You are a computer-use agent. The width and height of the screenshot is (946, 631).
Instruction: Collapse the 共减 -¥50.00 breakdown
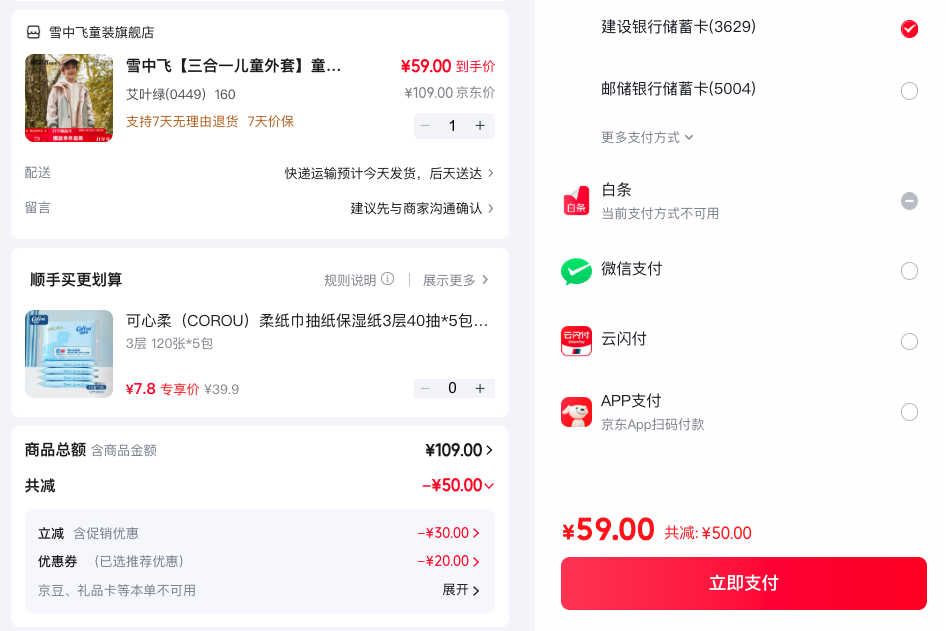tap(459, 486)
